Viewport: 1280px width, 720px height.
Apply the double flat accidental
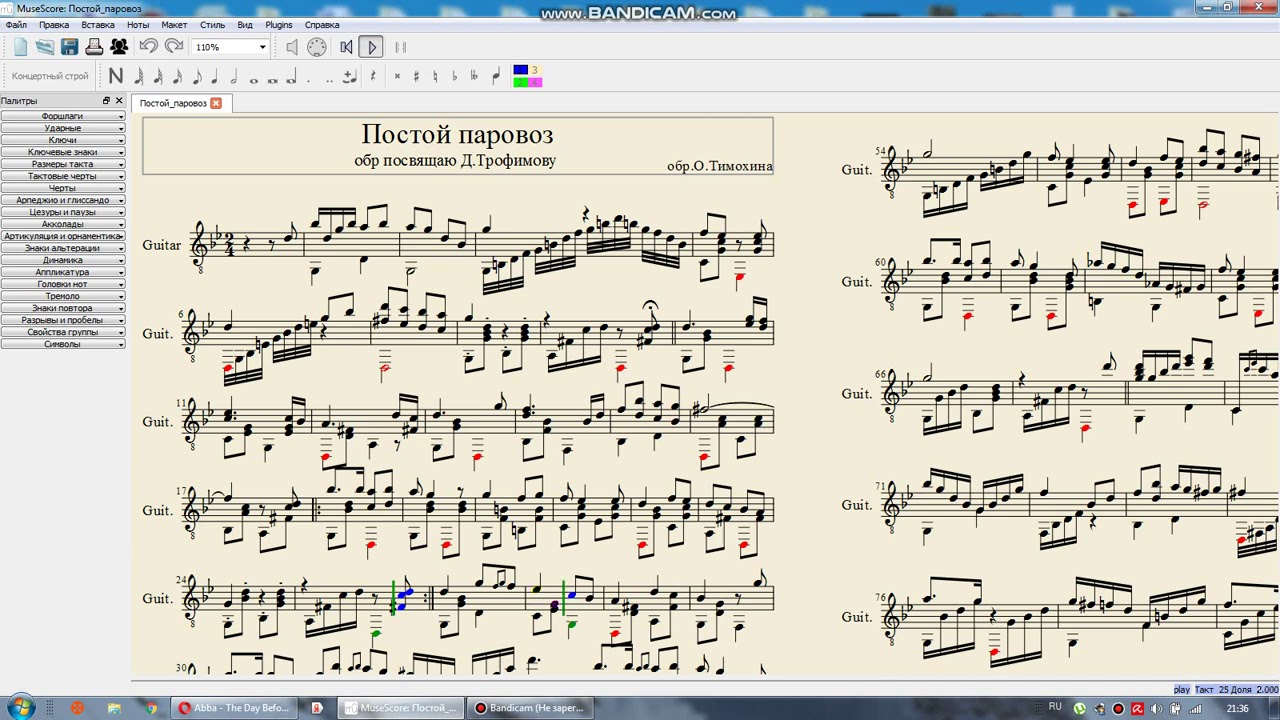(x=474, y=76)
